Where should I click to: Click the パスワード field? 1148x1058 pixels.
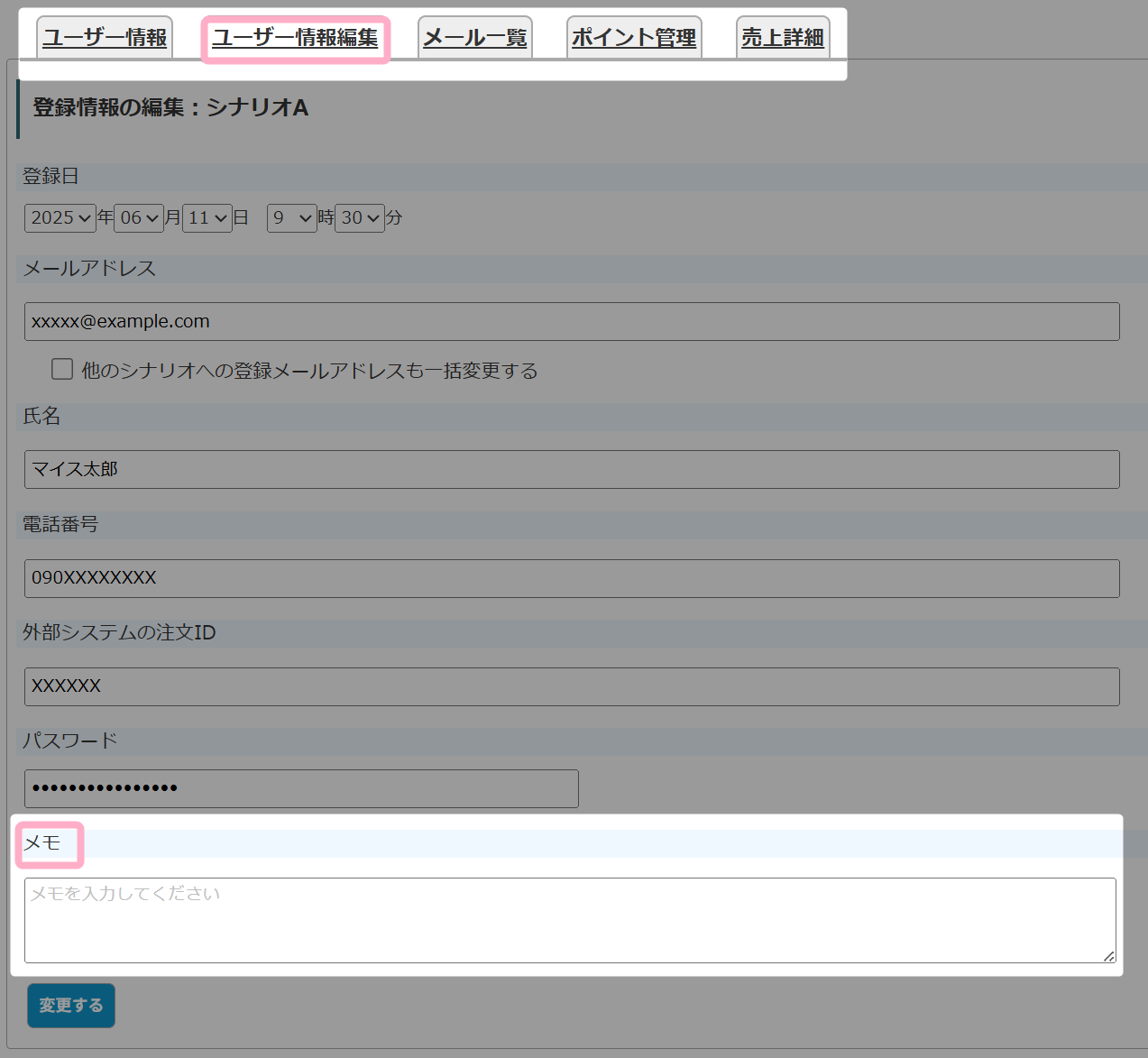(301, 788)
